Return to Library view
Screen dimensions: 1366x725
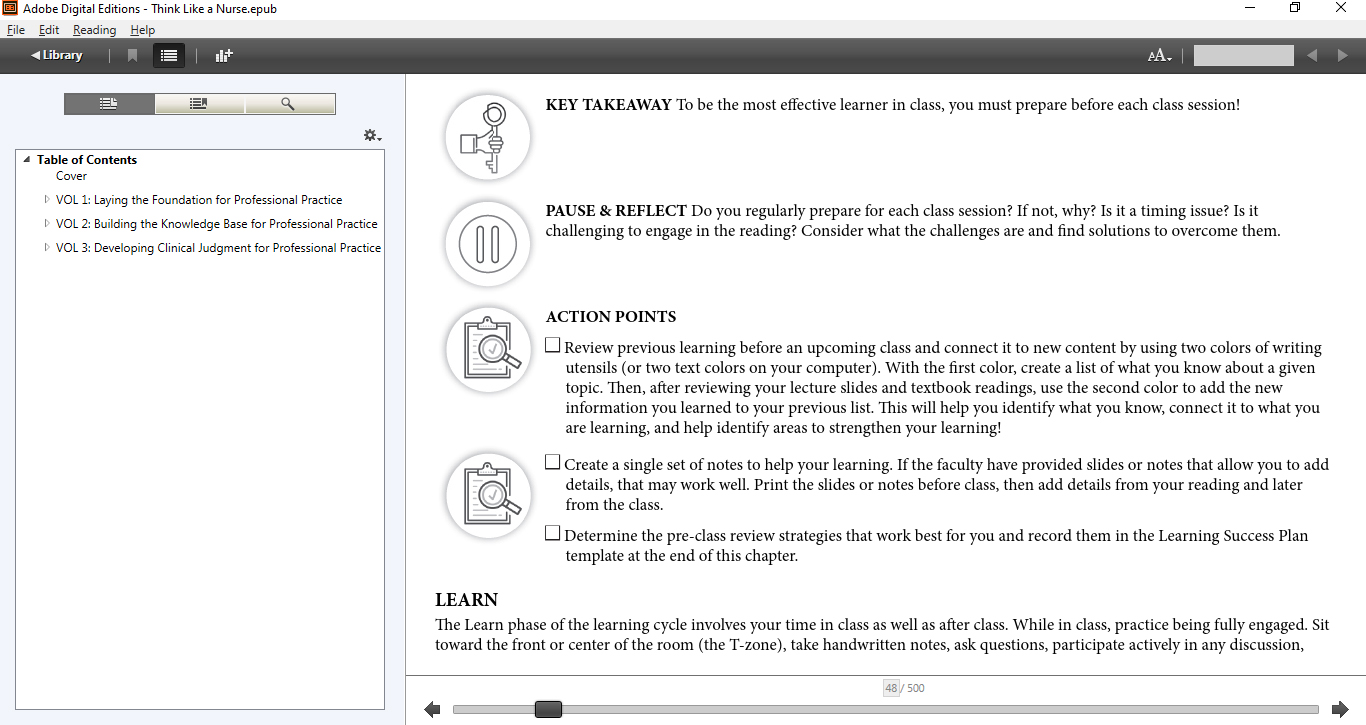56,55
